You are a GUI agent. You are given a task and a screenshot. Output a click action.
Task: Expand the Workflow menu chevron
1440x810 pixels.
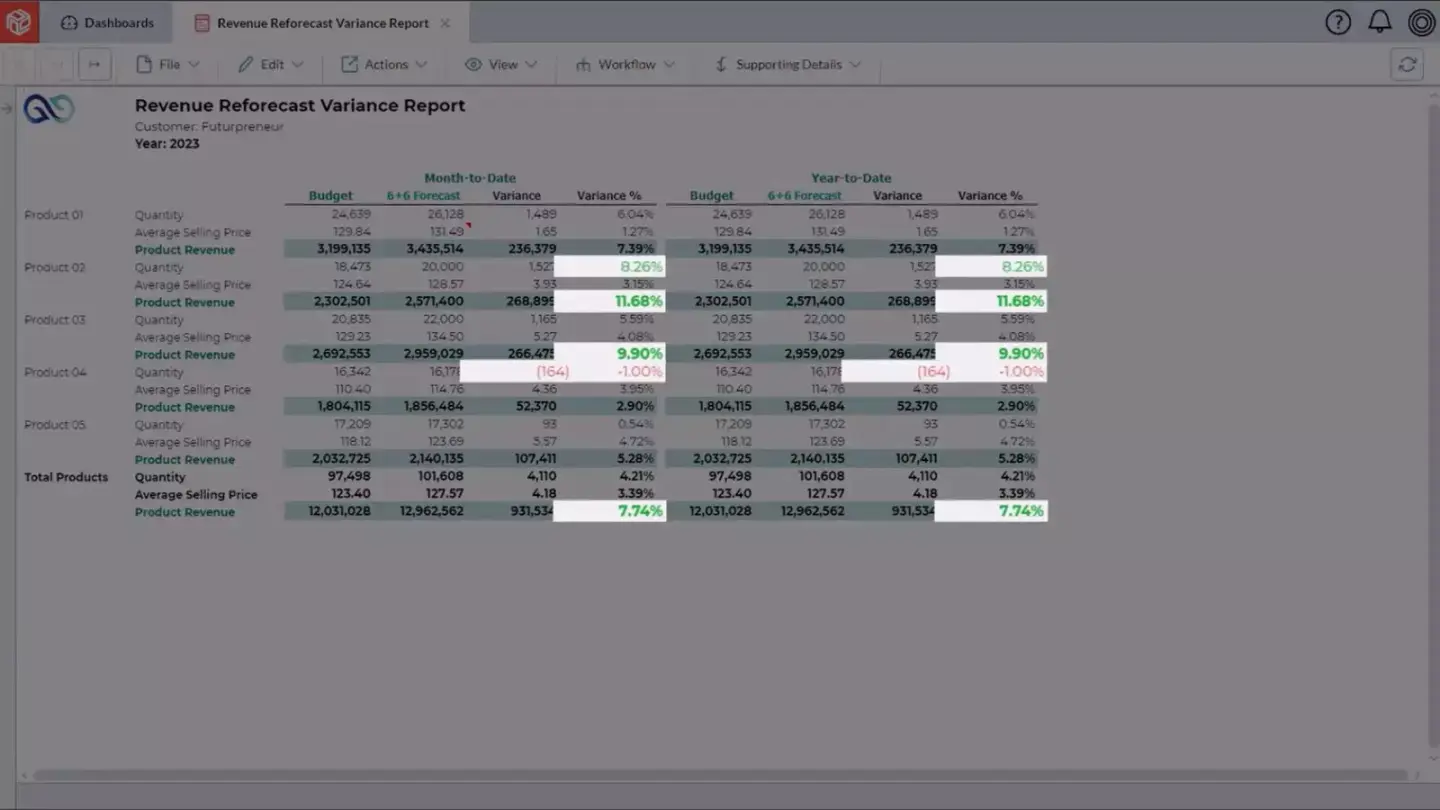tap(669, 64)
